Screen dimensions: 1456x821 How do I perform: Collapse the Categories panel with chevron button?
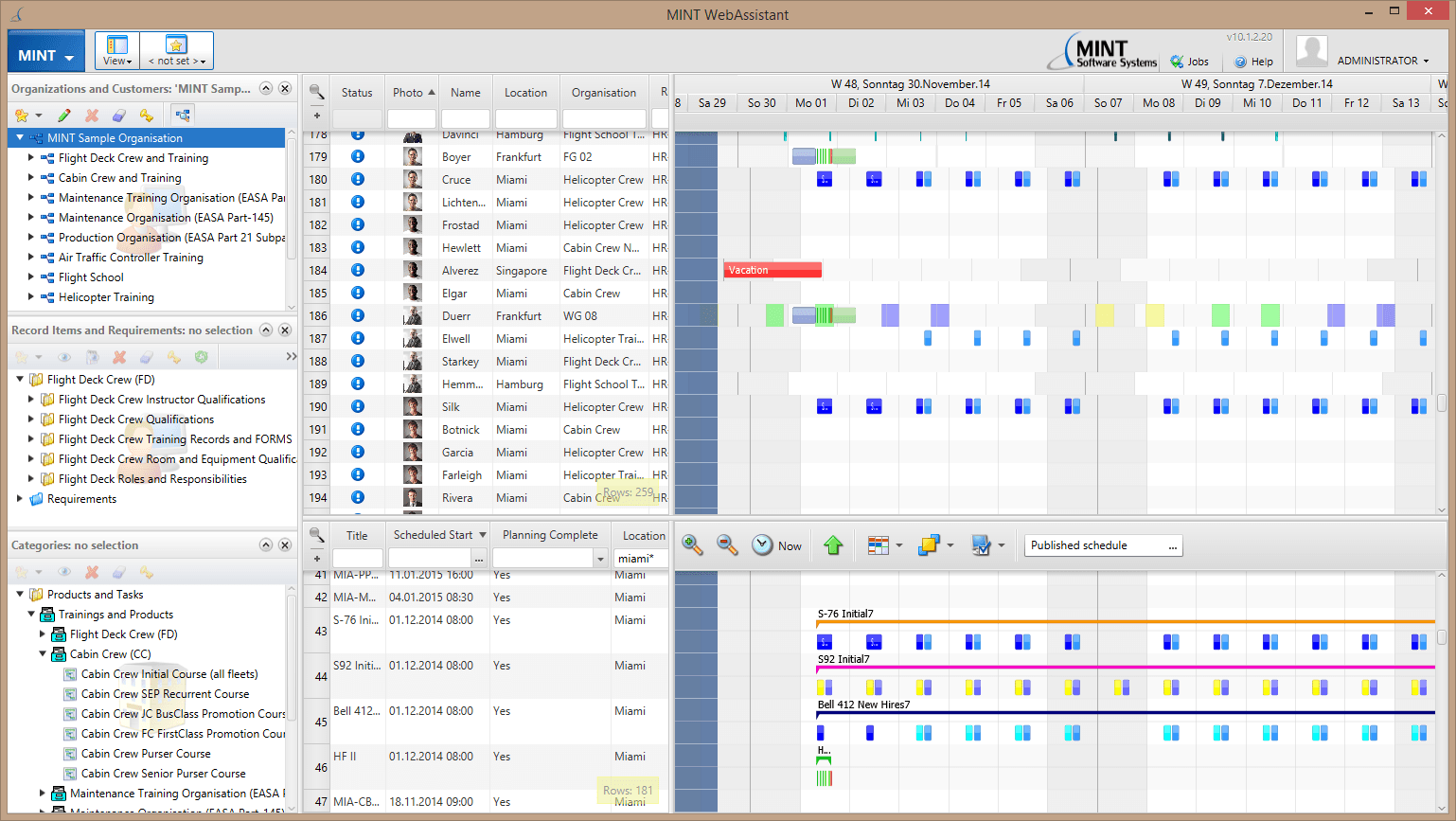(266, 545)
